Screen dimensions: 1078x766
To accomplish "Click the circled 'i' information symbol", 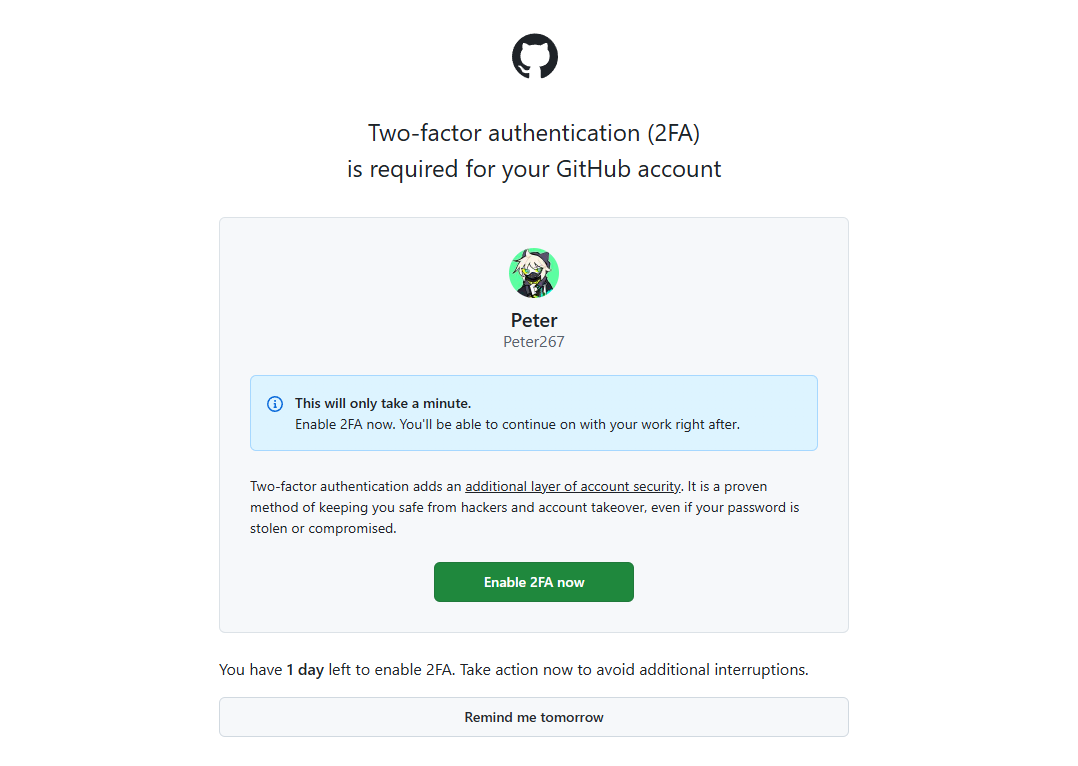I will [274, 403].
